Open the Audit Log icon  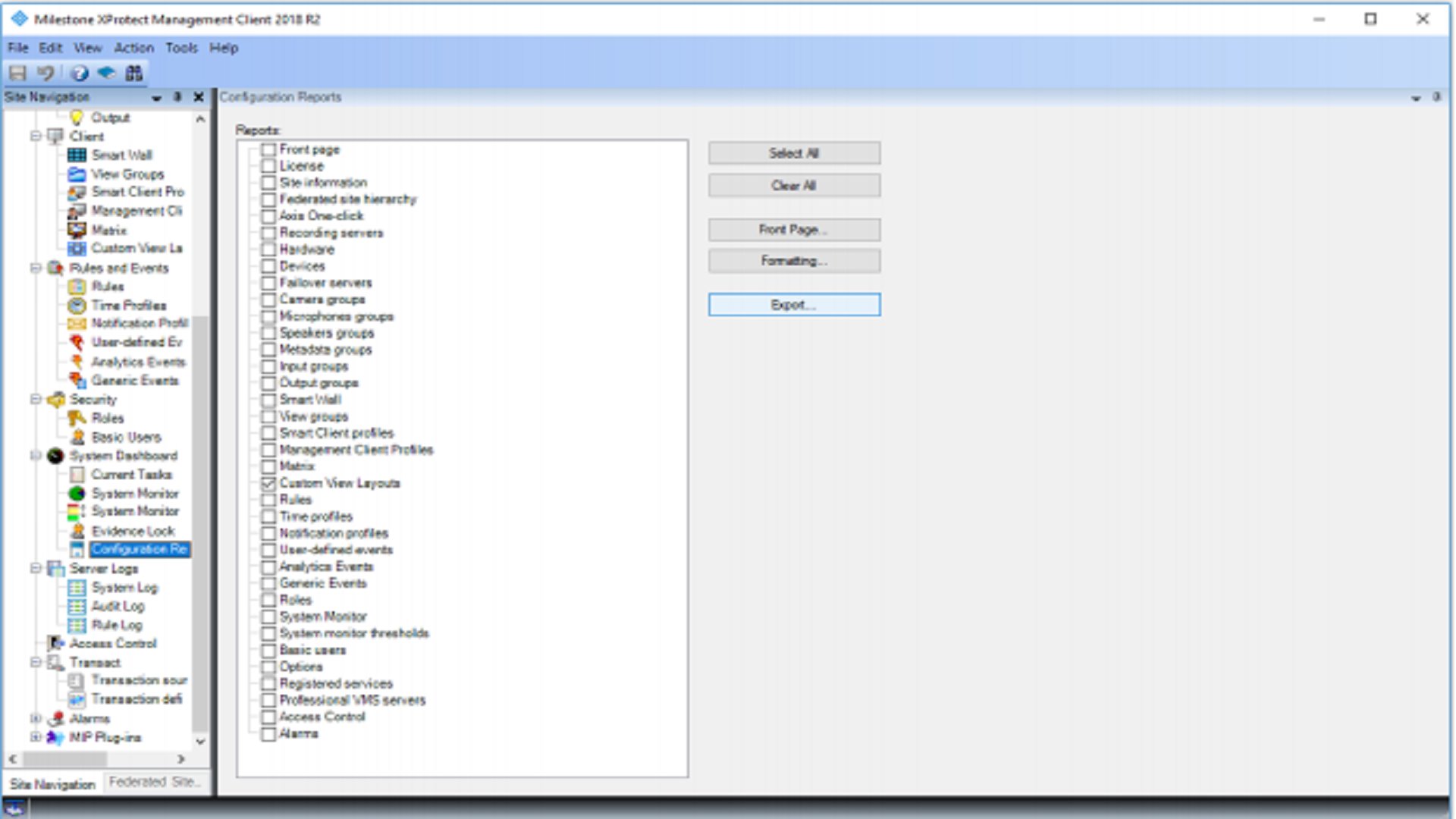pyautogui.click(x=77, y=607)
